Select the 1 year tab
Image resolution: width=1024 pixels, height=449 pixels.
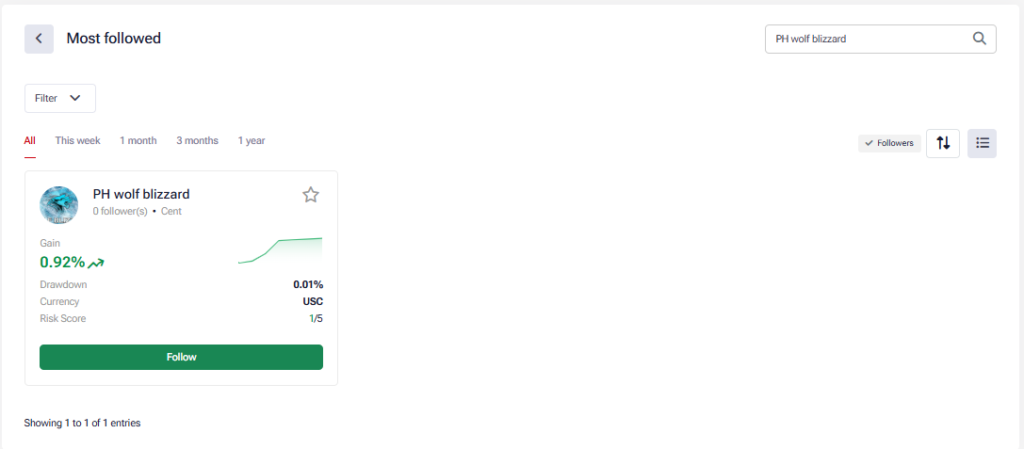pyautogui.click(x=251, y=141)
